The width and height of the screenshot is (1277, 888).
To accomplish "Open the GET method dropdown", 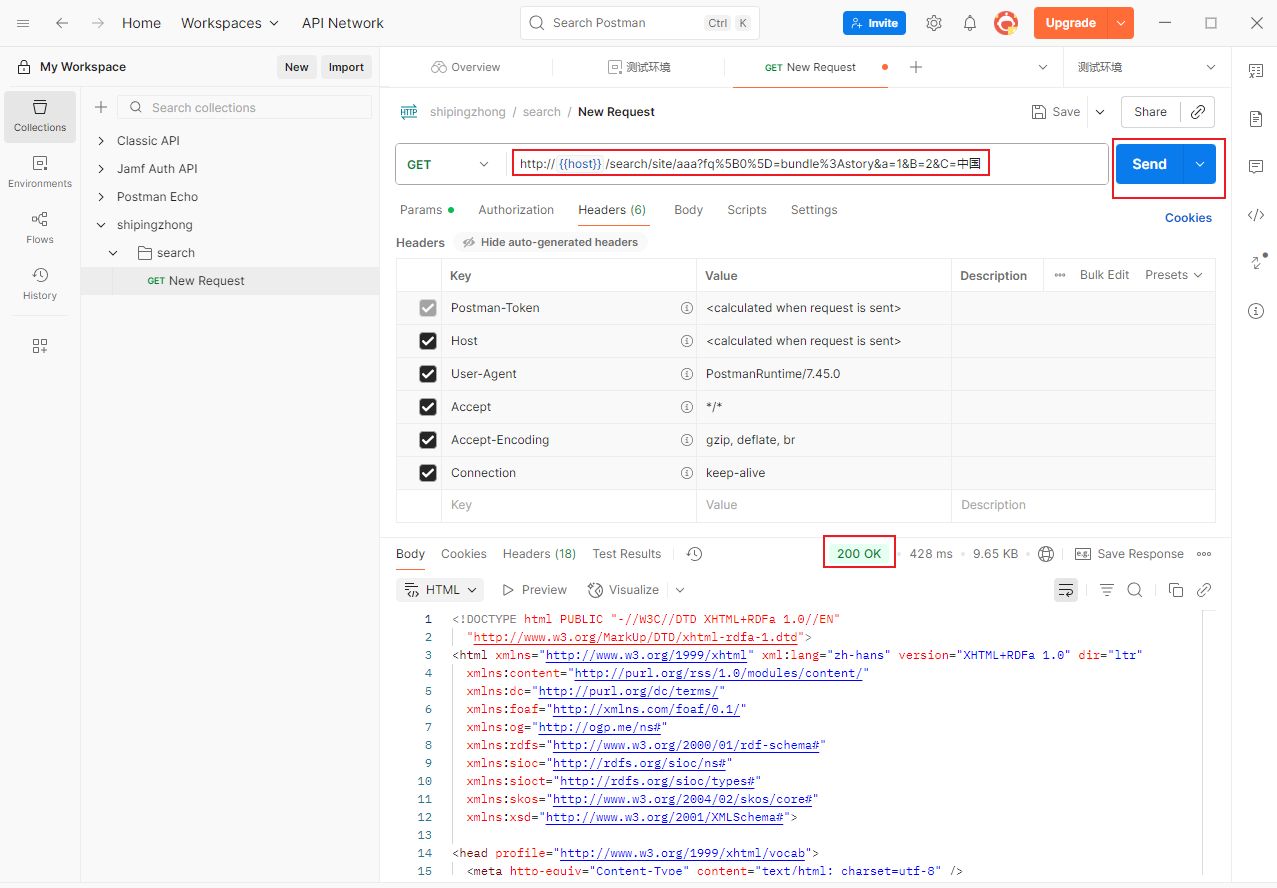I will click(x=449, y=164).
